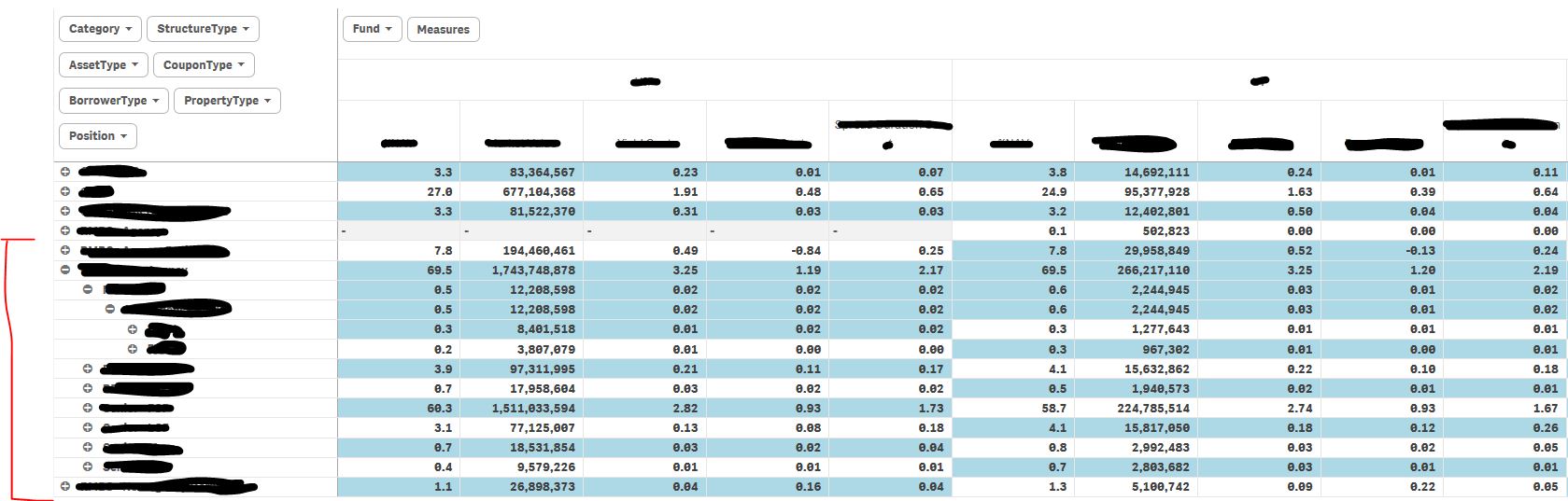Open the CouponType dimension dropdown
Image resolution: width=1568 pixels, height=501 pixels.
point(204,65)
